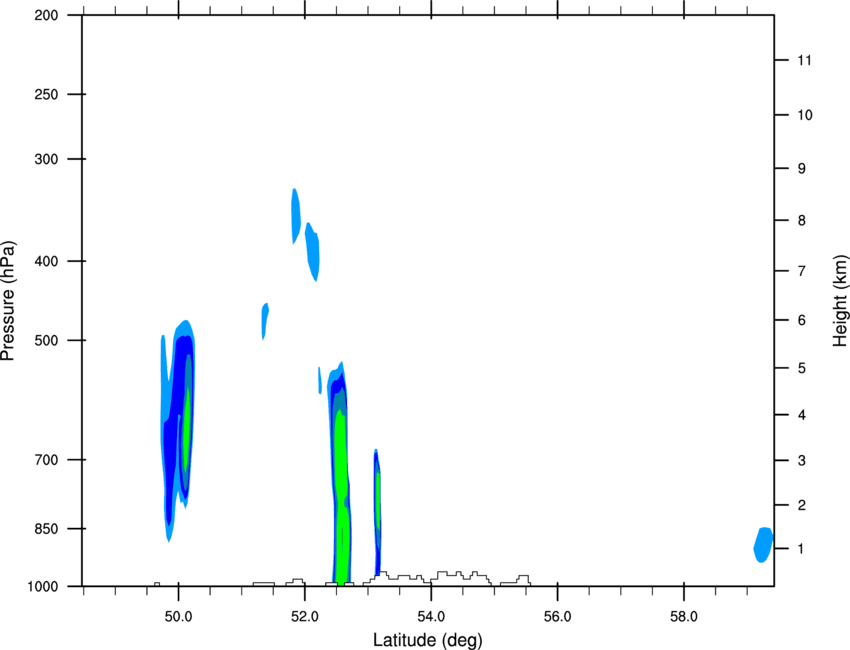
Task: Select the Pressure (hPa) axis title
Action: 8,301
